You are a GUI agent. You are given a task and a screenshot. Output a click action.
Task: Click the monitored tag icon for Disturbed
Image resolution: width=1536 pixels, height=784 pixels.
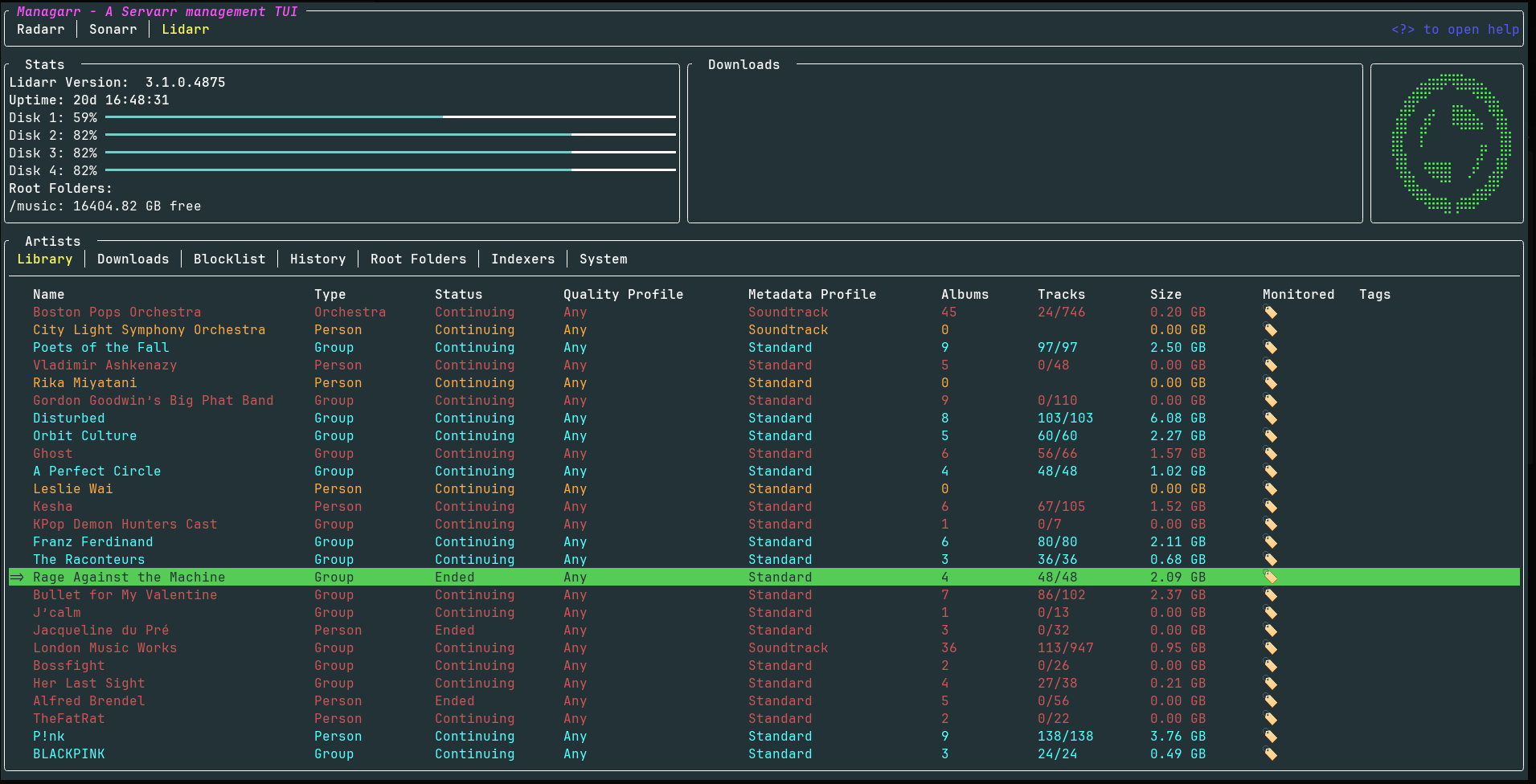click(x=1270, y=419)
